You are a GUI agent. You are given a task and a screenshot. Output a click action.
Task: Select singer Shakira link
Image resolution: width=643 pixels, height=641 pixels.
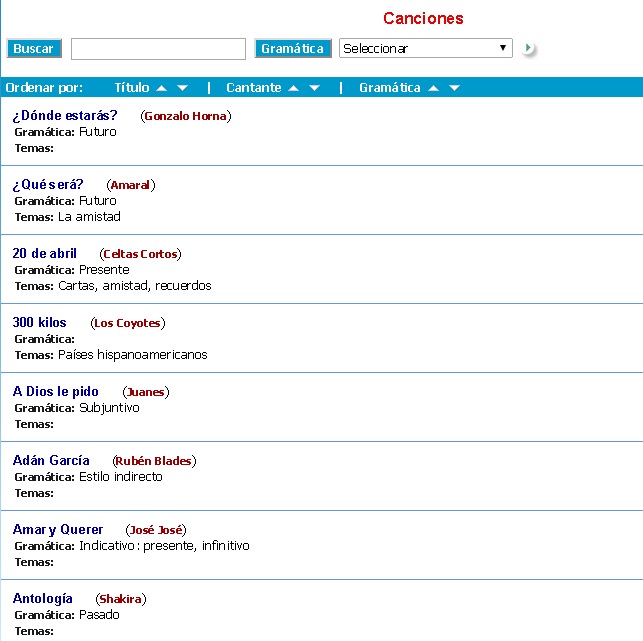[121, 599]
